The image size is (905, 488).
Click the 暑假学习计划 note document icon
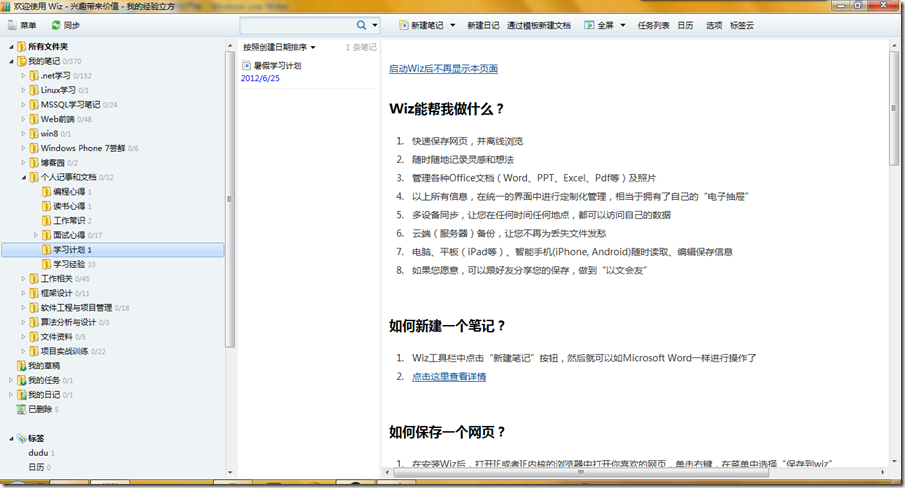[x=246, y=65]
